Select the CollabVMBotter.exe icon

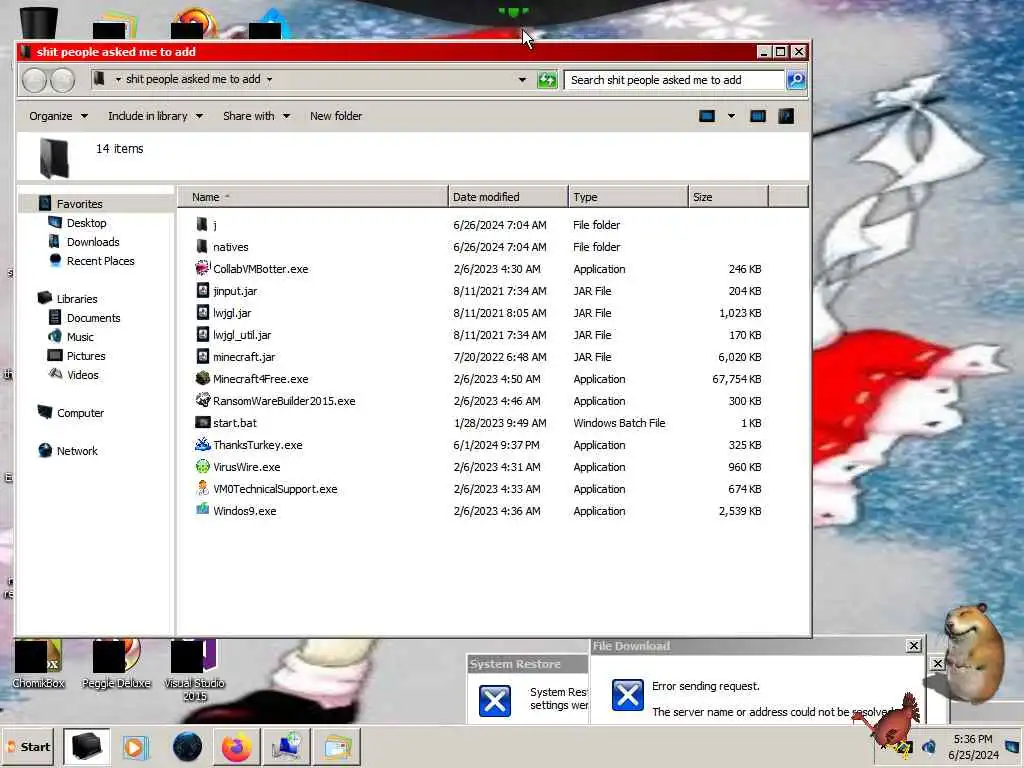202,268
